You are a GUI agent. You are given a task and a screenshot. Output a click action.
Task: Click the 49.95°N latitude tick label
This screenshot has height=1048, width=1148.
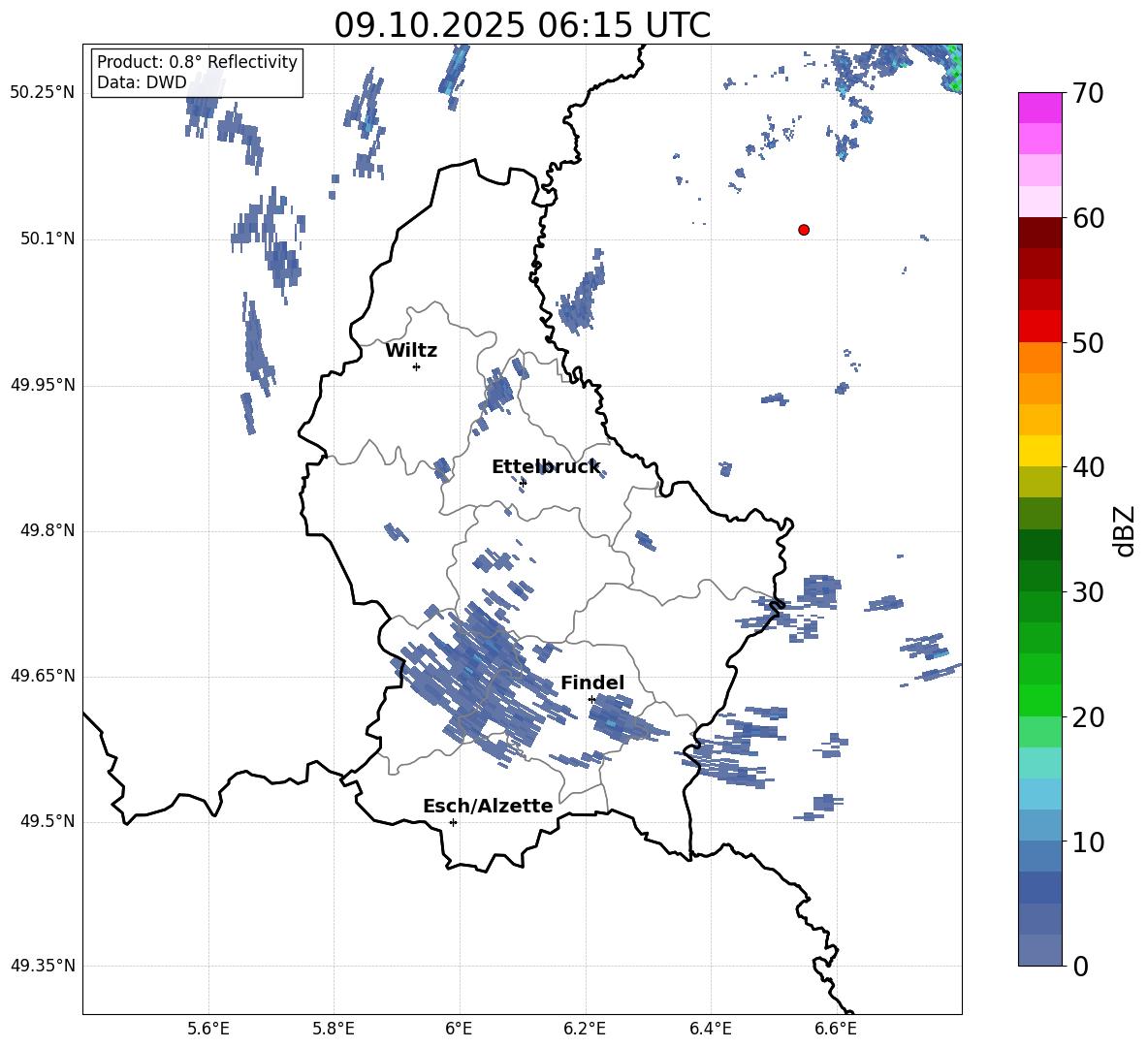pos(43,385)
